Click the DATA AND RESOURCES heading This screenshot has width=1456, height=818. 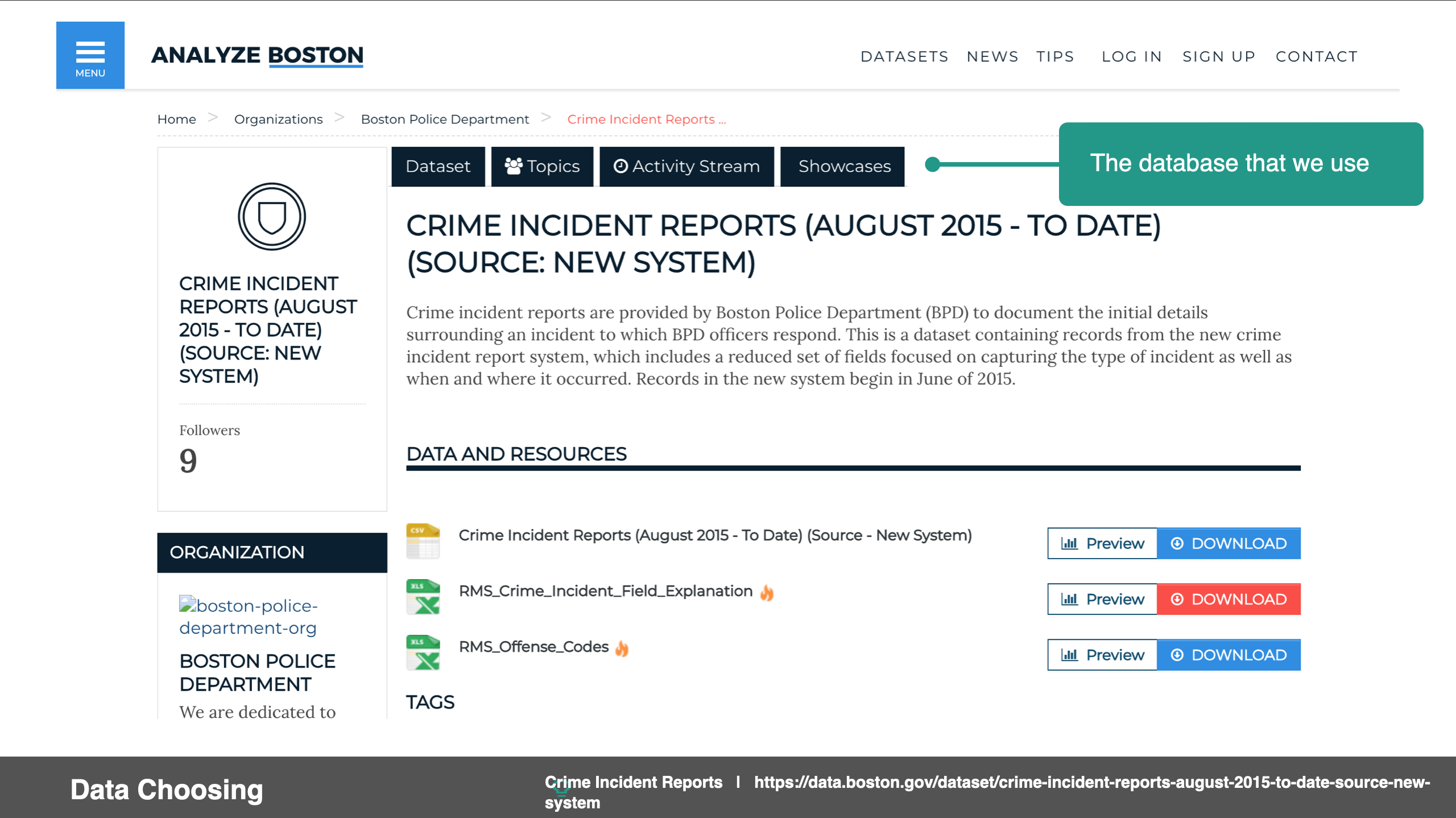tap(516, 454)
